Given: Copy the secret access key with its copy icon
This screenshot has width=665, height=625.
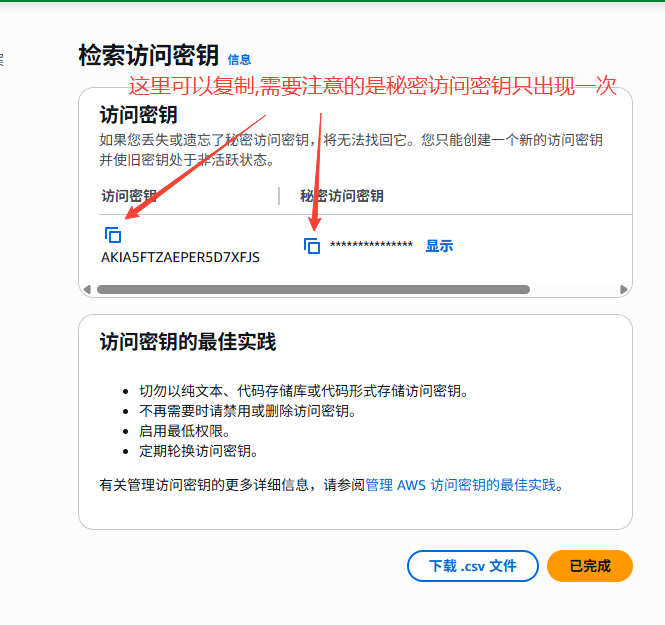Looking at the screenshot, I should coord(312,246).
